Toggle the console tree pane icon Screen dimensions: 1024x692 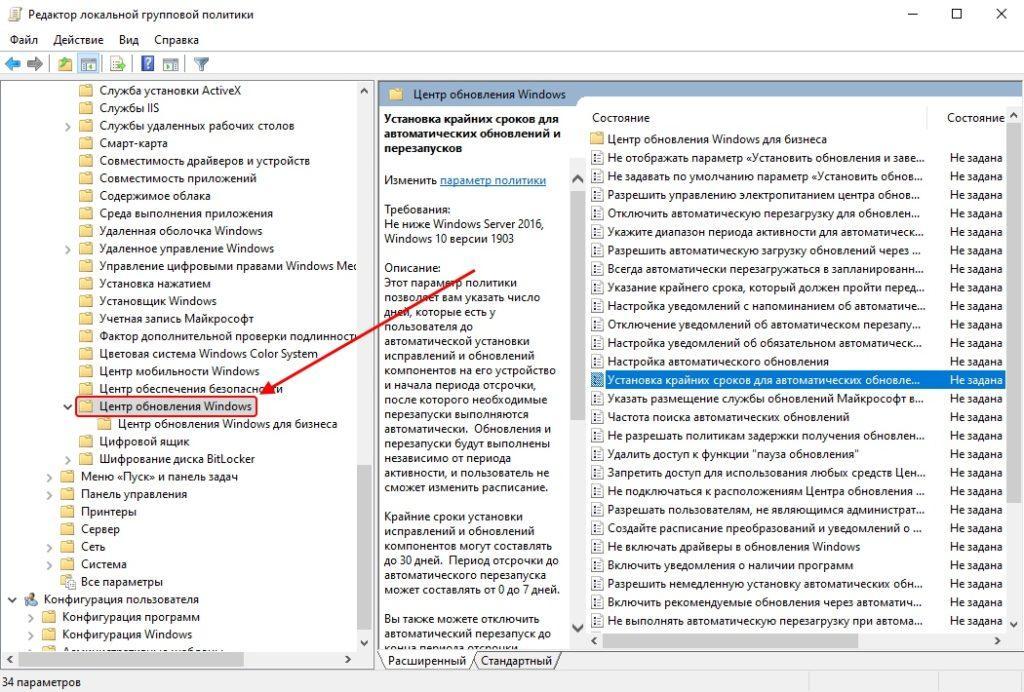[x=88, y=64]
